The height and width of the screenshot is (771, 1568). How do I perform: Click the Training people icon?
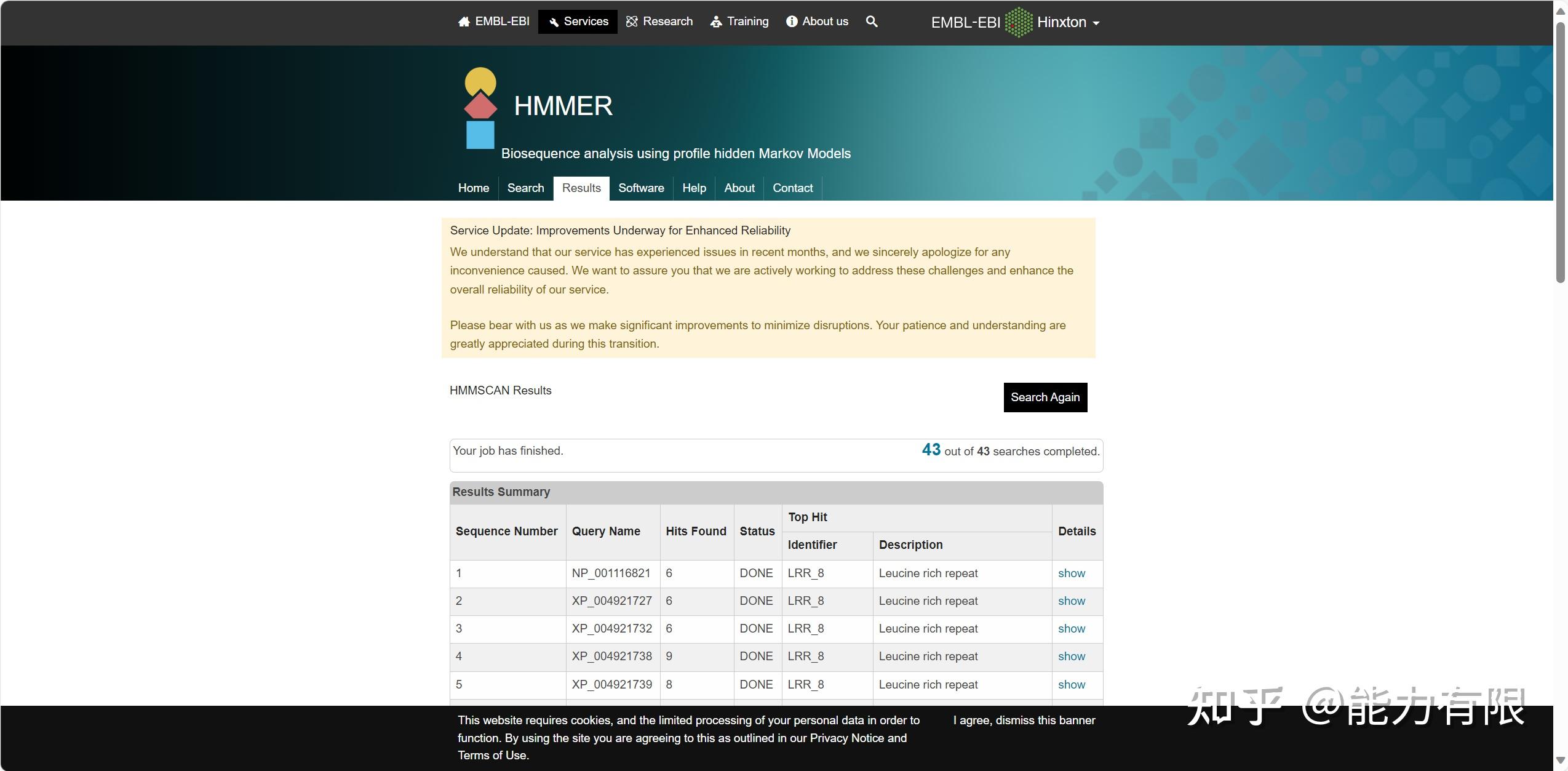[x=716, y=22]
